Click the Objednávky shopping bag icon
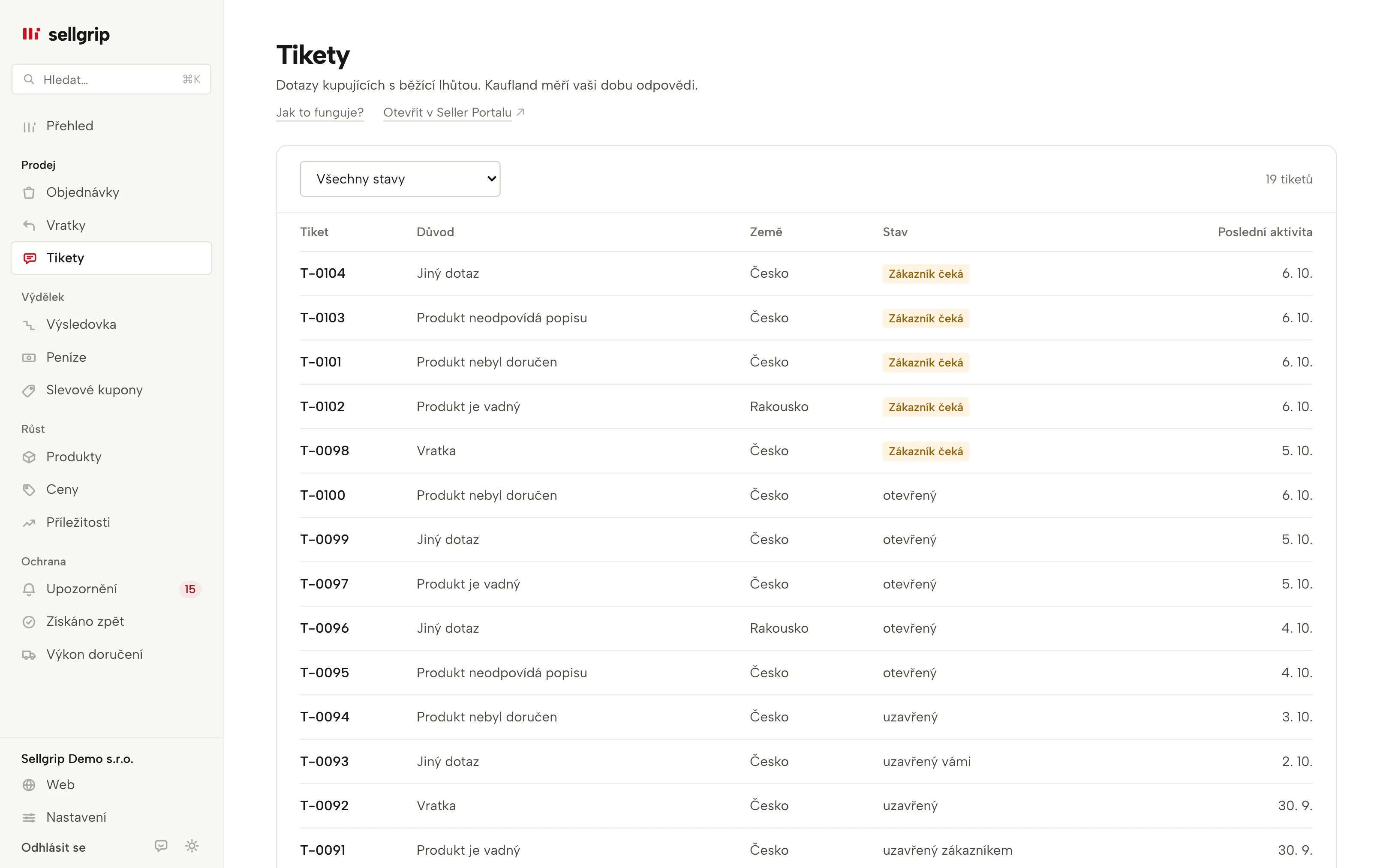Viewport: 1389px width, 868px height. coord(29,193)
